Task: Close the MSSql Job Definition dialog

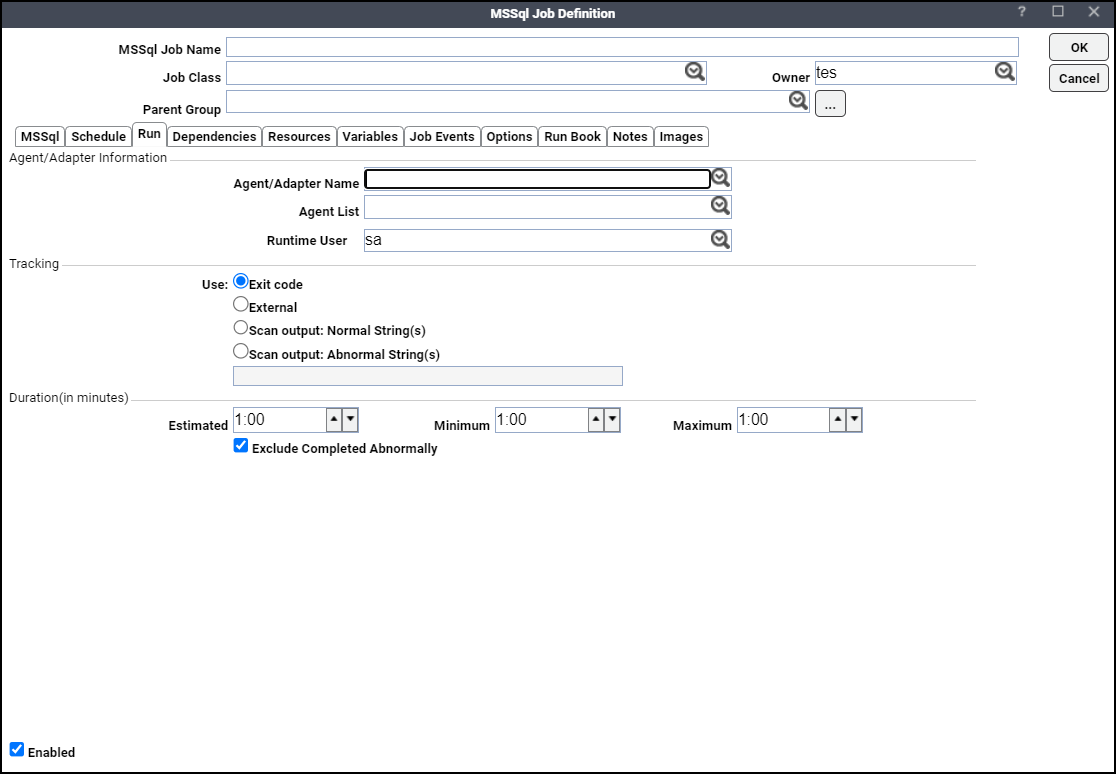Action: pyautogui.click(x=1094, y=12)
